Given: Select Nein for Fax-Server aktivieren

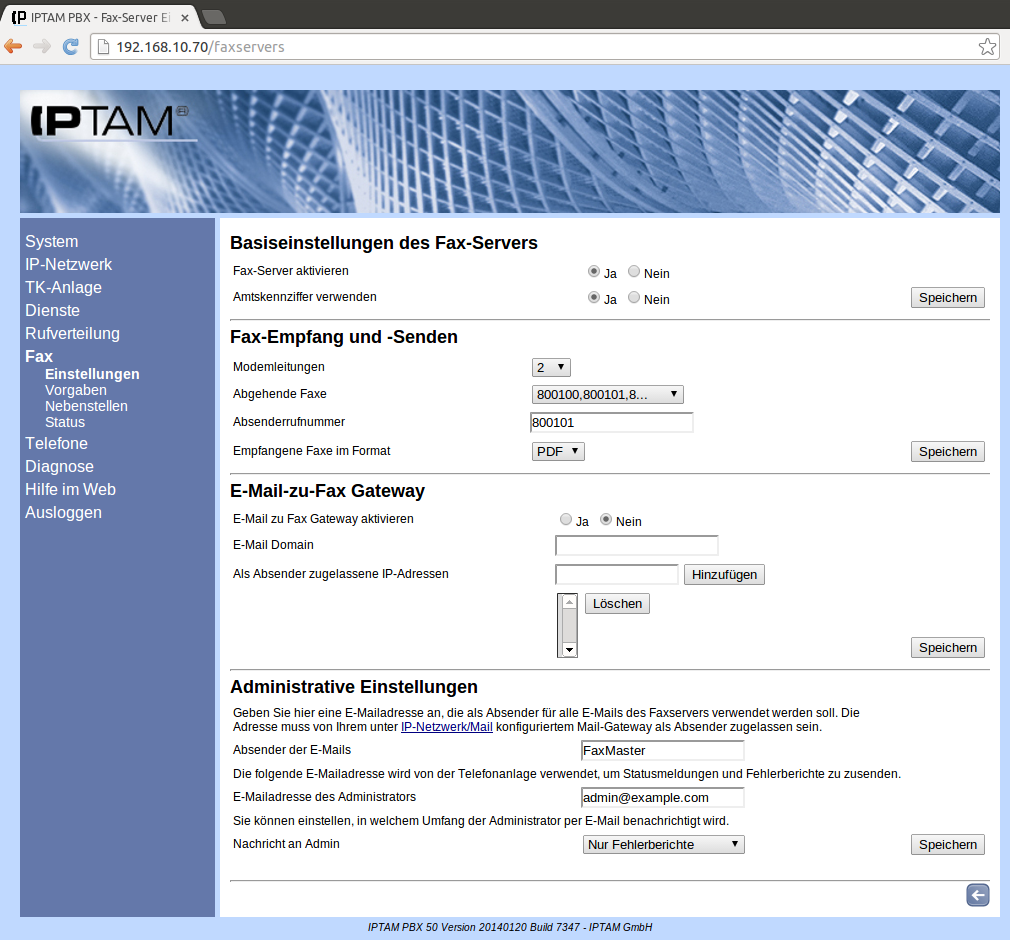Looking at the screenshot, I should 634,272.
